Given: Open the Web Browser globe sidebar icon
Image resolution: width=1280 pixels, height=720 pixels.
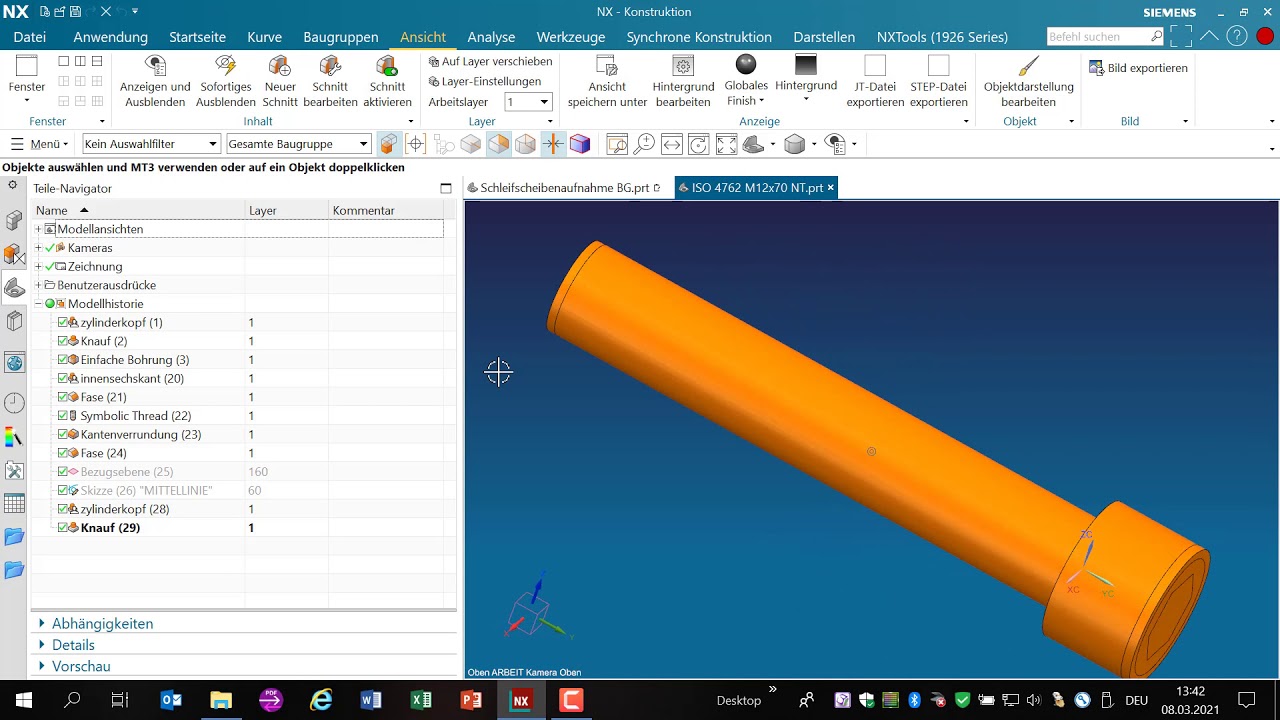Looking at the screenshot, I should (14, 362).
